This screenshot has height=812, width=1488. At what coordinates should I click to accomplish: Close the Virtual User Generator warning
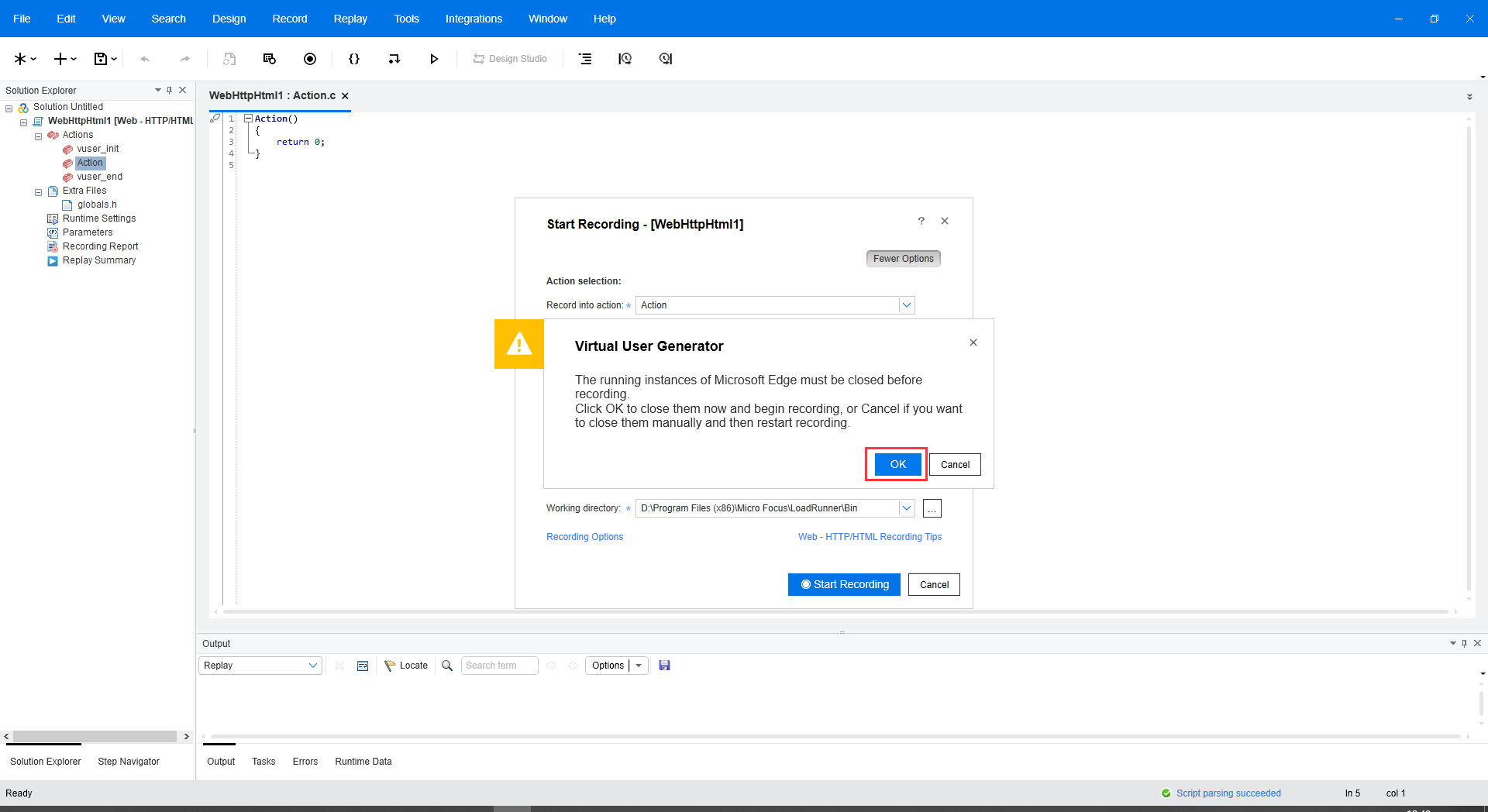[x=973, y=342]
